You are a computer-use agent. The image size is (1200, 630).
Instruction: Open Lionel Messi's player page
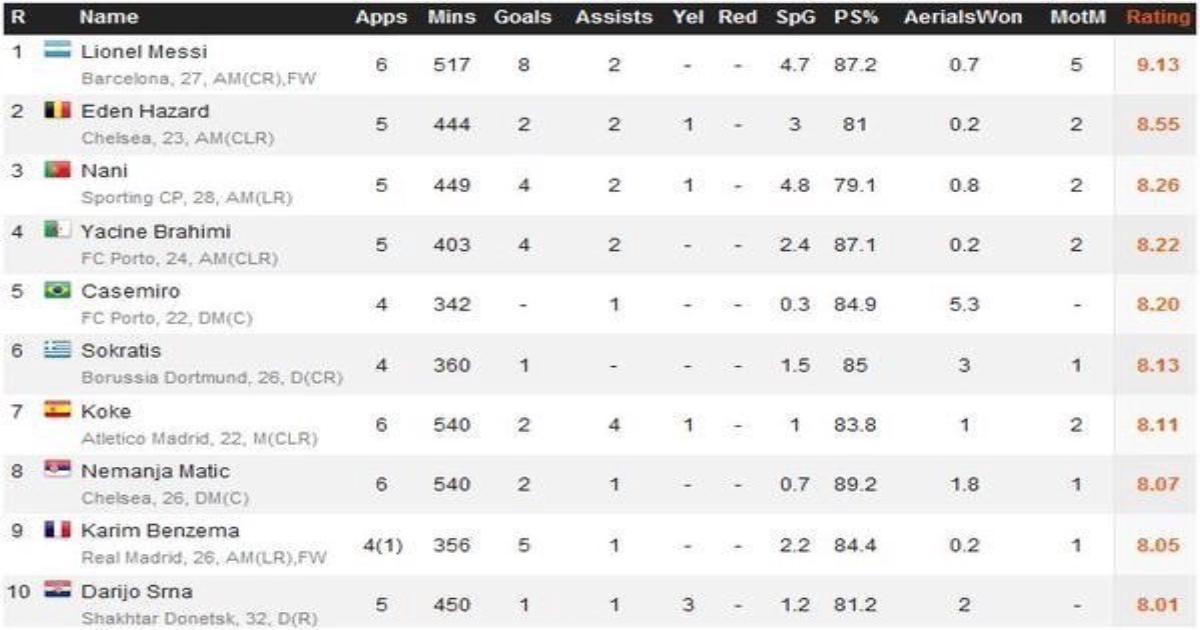[143, 51]
